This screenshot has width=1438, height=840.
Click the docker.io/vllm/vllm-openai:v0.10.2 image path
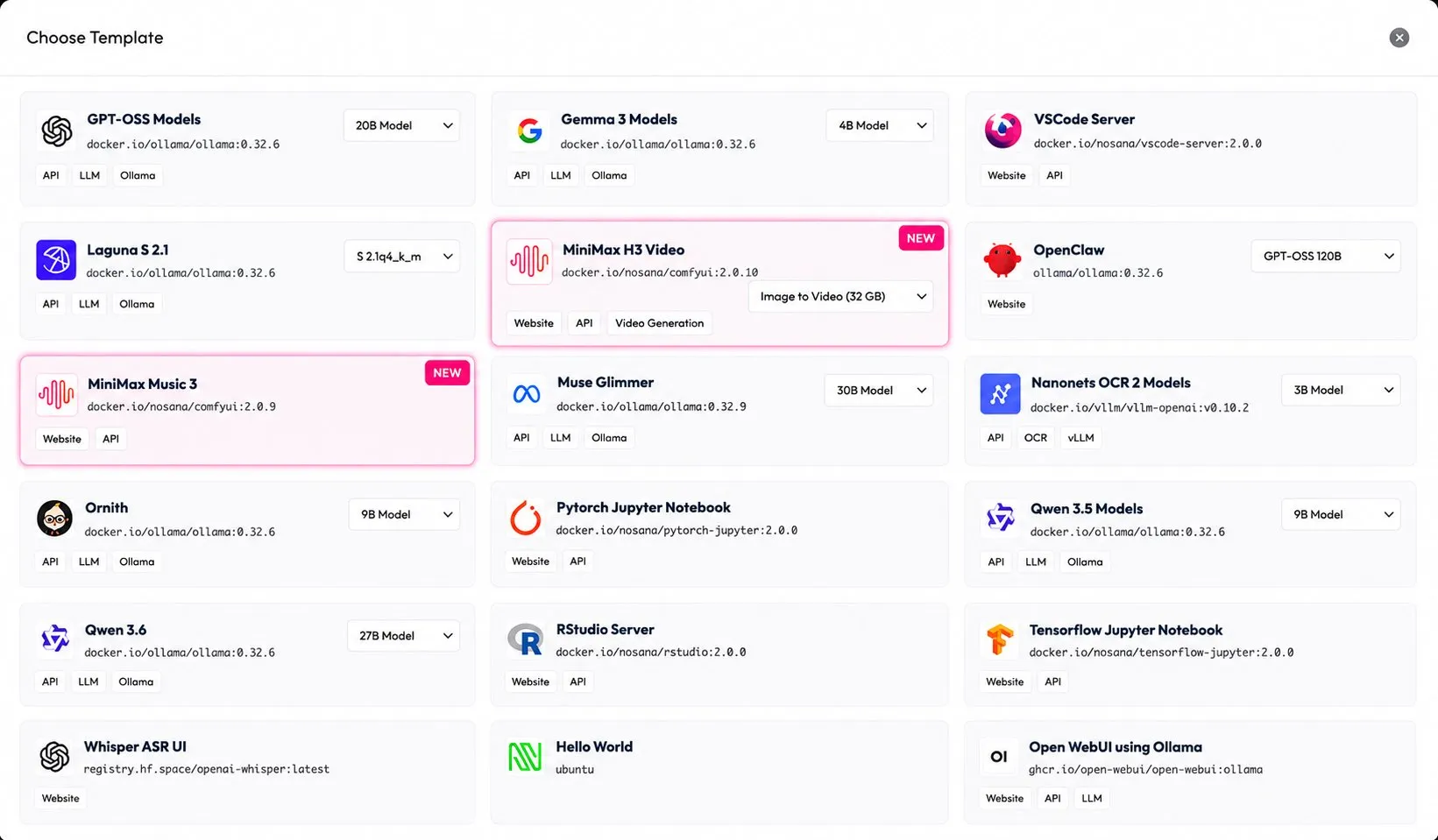click(1140, 407)
